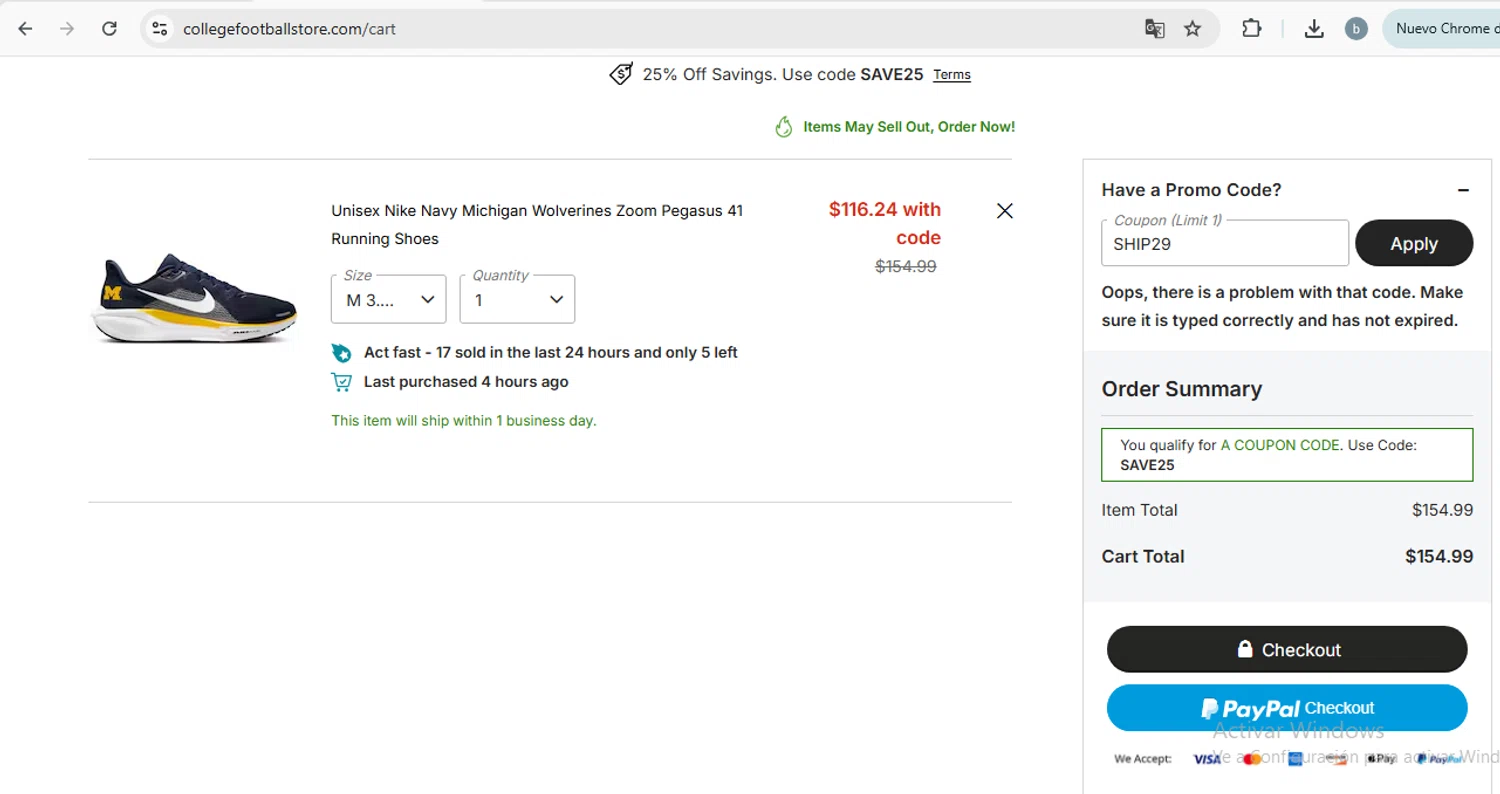Click the cart icon beside Last purchased

tap(342, 382)
